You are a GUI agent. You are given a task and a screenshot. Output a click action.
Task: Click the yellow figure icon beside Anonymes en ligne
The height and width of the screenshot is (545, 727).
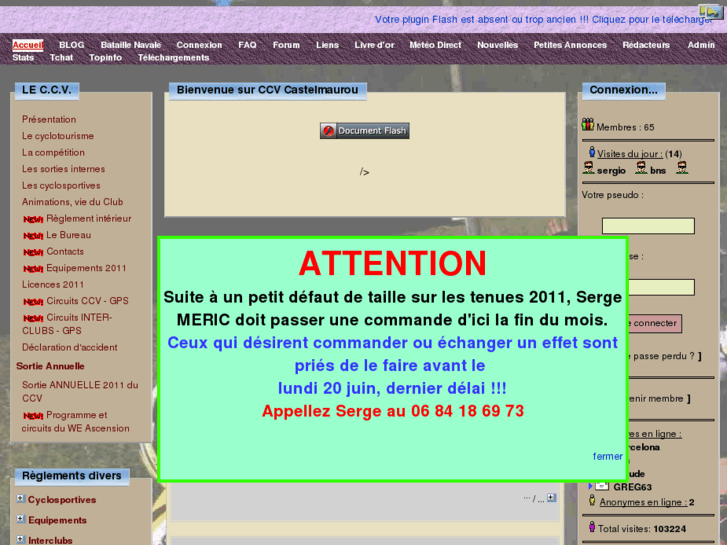pos(592,500)
